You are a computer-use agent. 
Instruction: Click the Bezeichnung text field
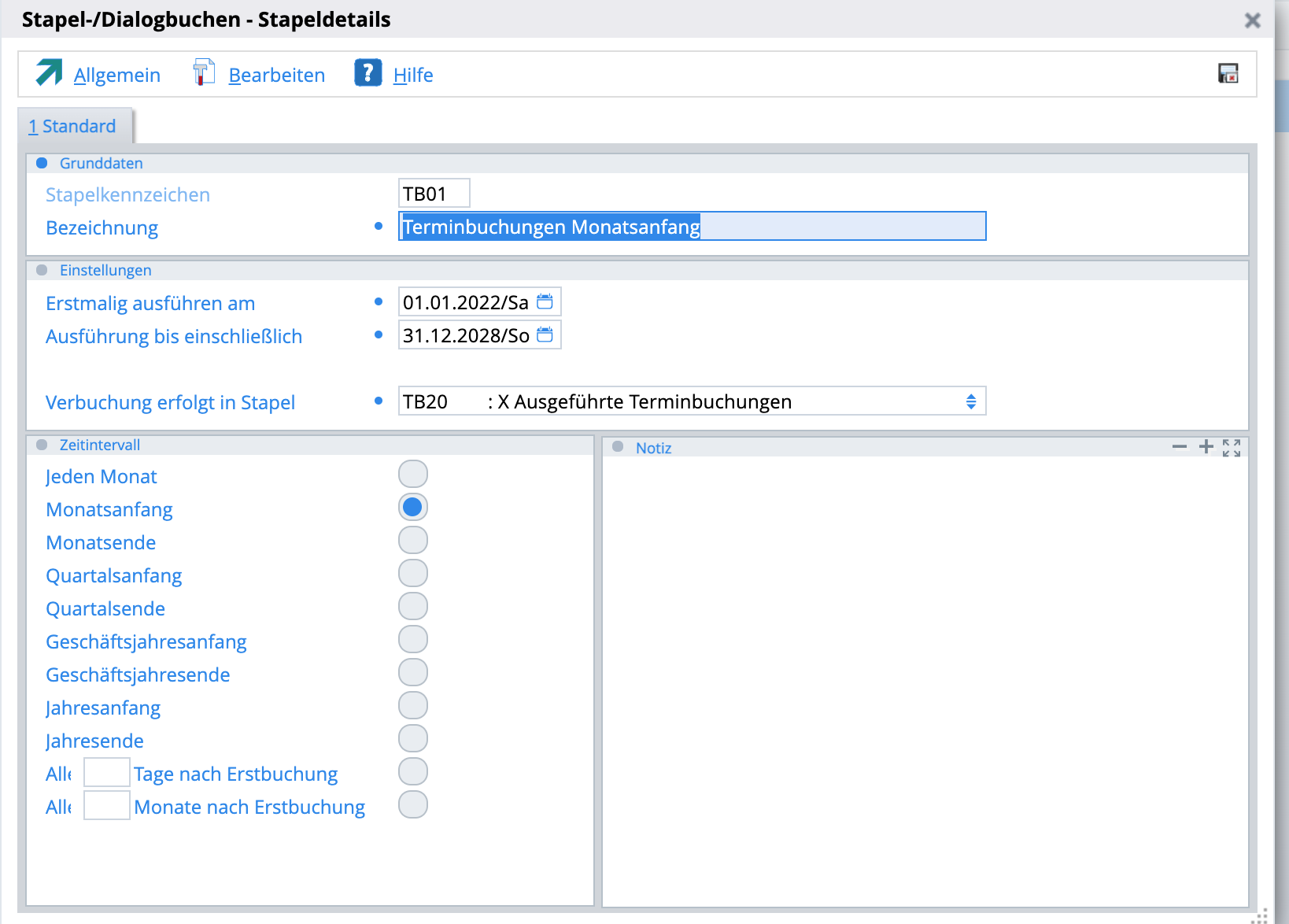pos(691,227)
